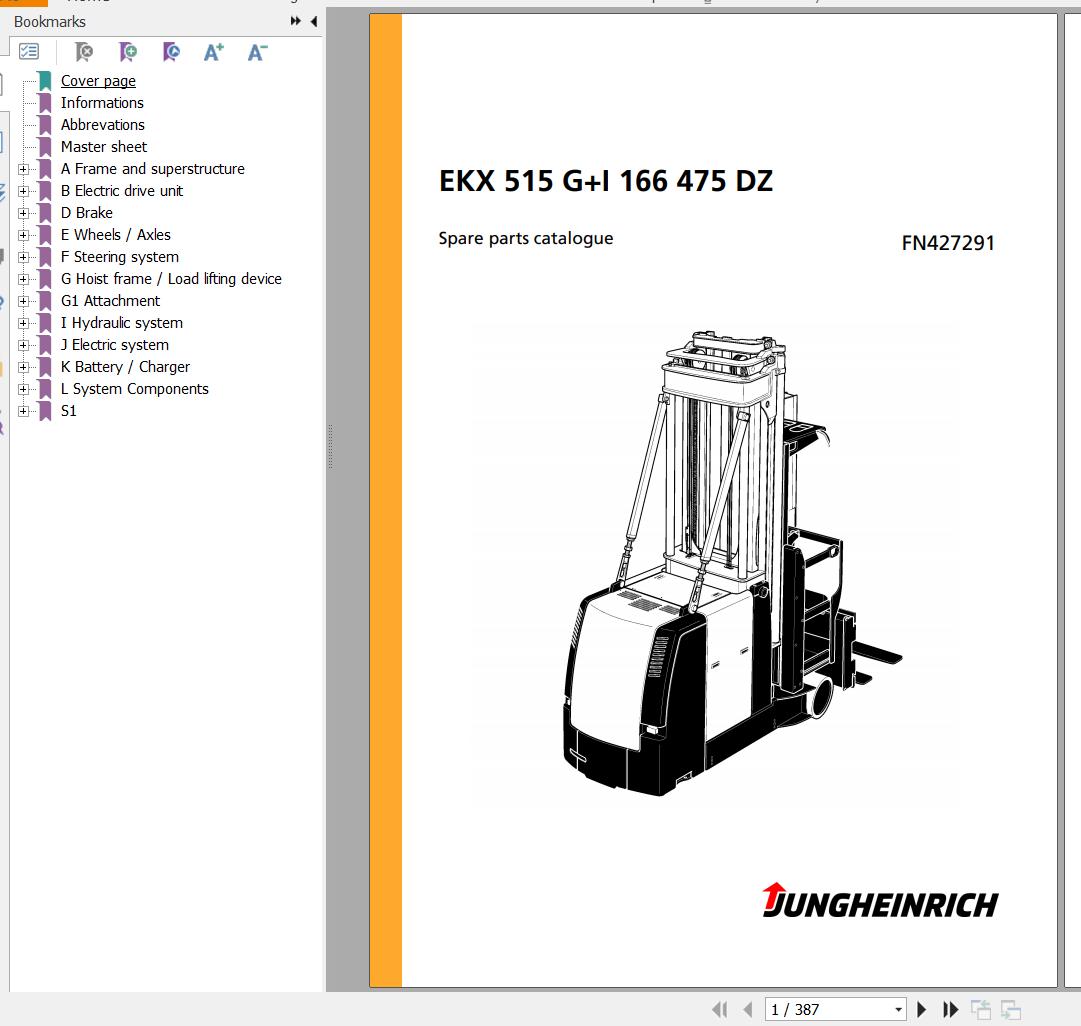Open the Cover page bookmark
1081x1026 pixels.
pyautogui.click(x=98, y=81)
